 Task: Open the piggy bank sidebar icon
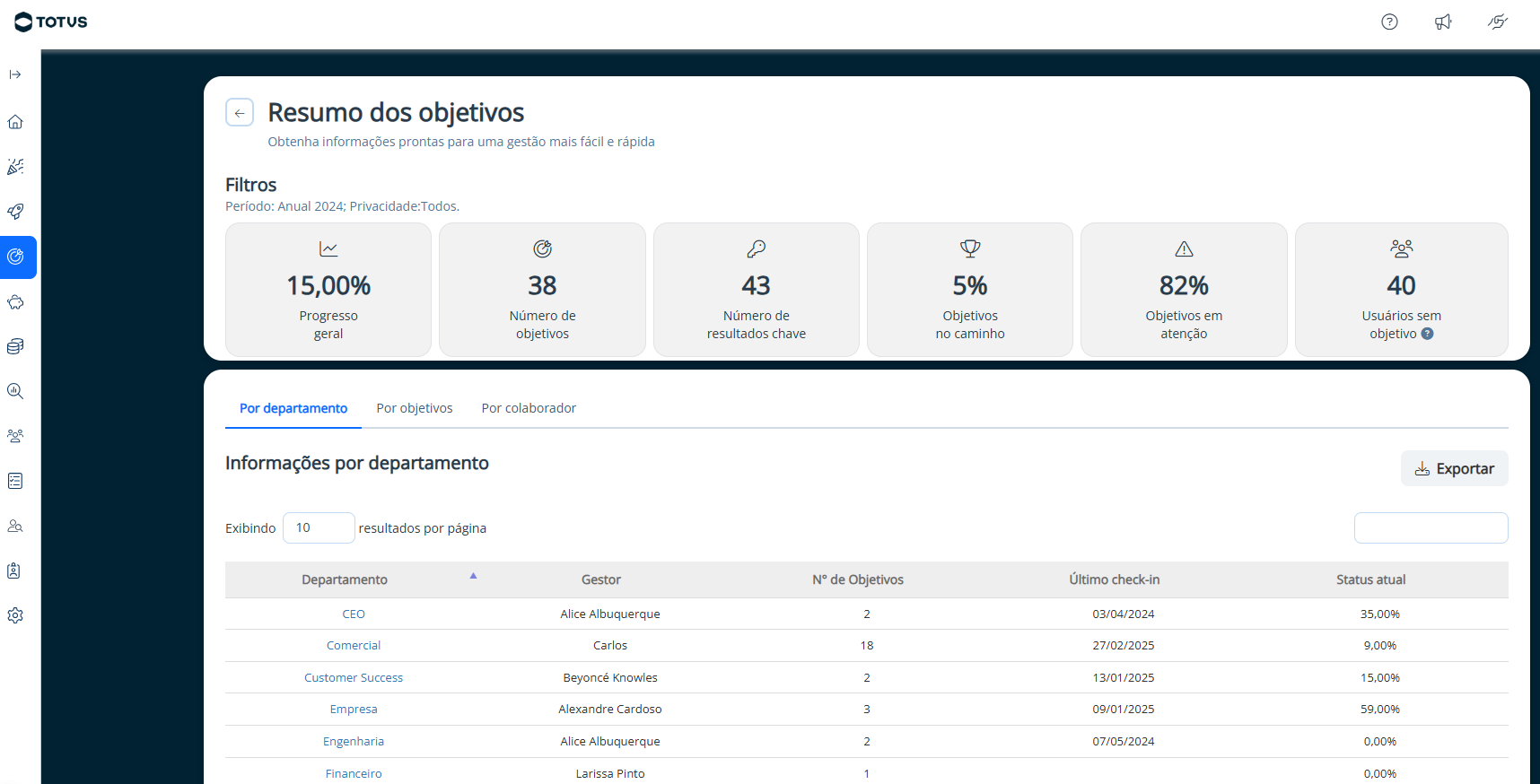15,302
